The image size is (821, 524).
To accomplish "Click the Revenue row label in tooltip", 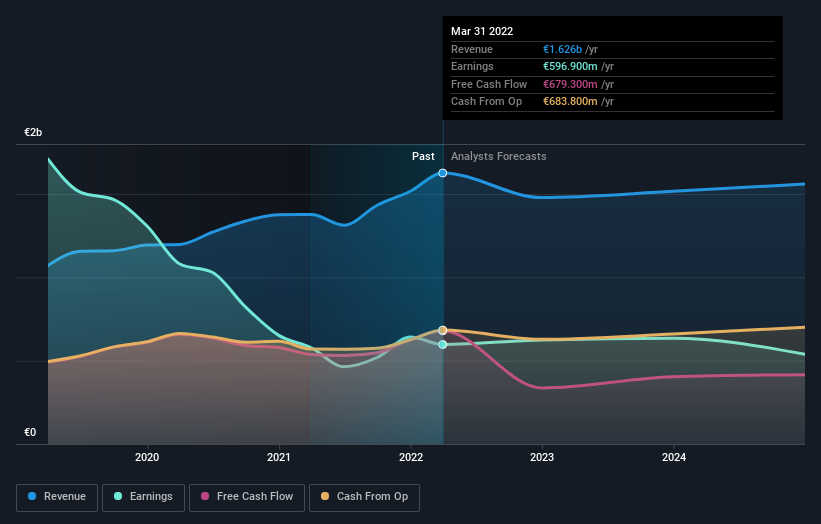I will (472, 49).
